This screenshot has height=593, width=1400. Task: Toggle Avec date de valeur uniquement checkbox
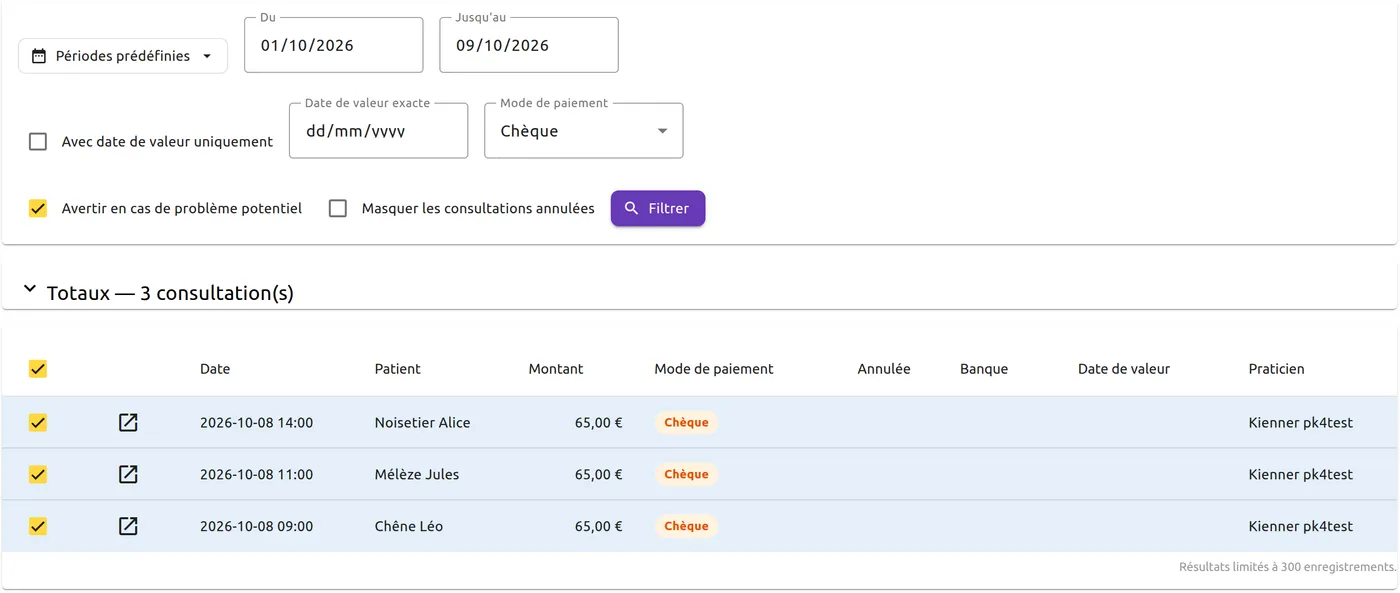[x=38, y=142]
